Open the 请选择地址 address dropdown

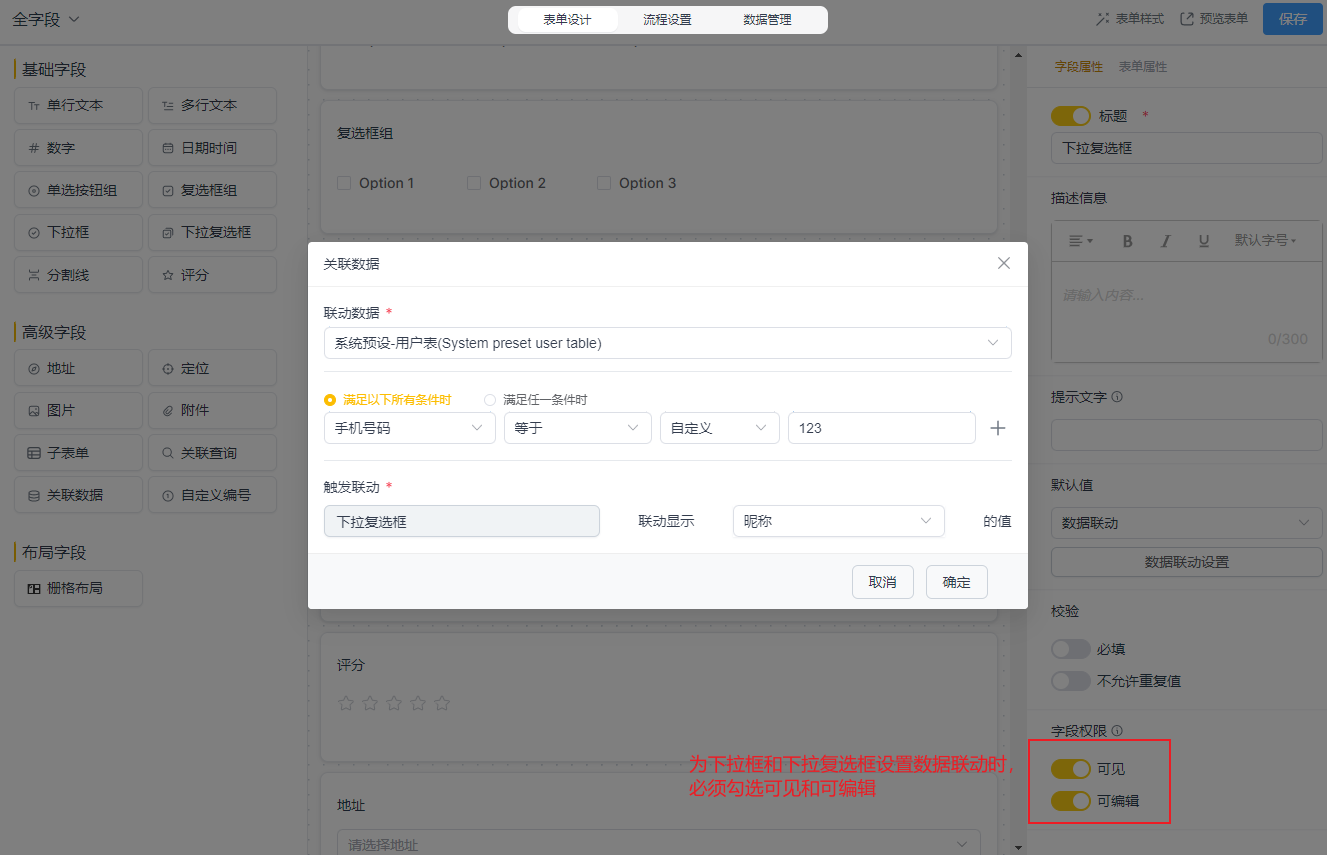point(659,844)
